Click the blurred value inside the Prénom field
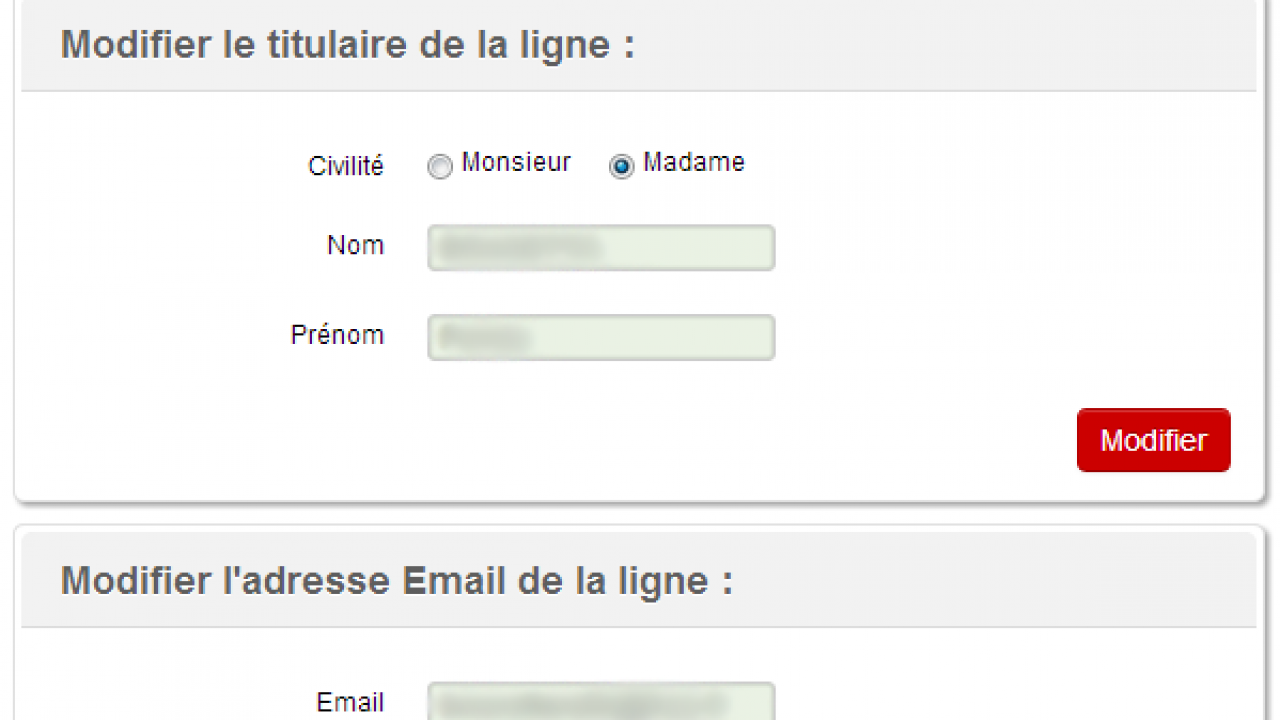Image resolution: width=1280 pixels, height=720 pixels. 485,338
